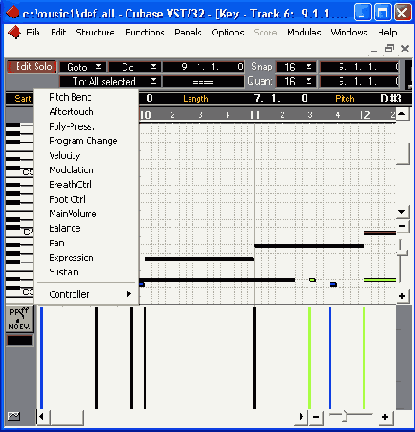Viewport: 415px width, 432px height.
Task: Toggle the Edit Solo button
Action: click(x=32, y=67)
